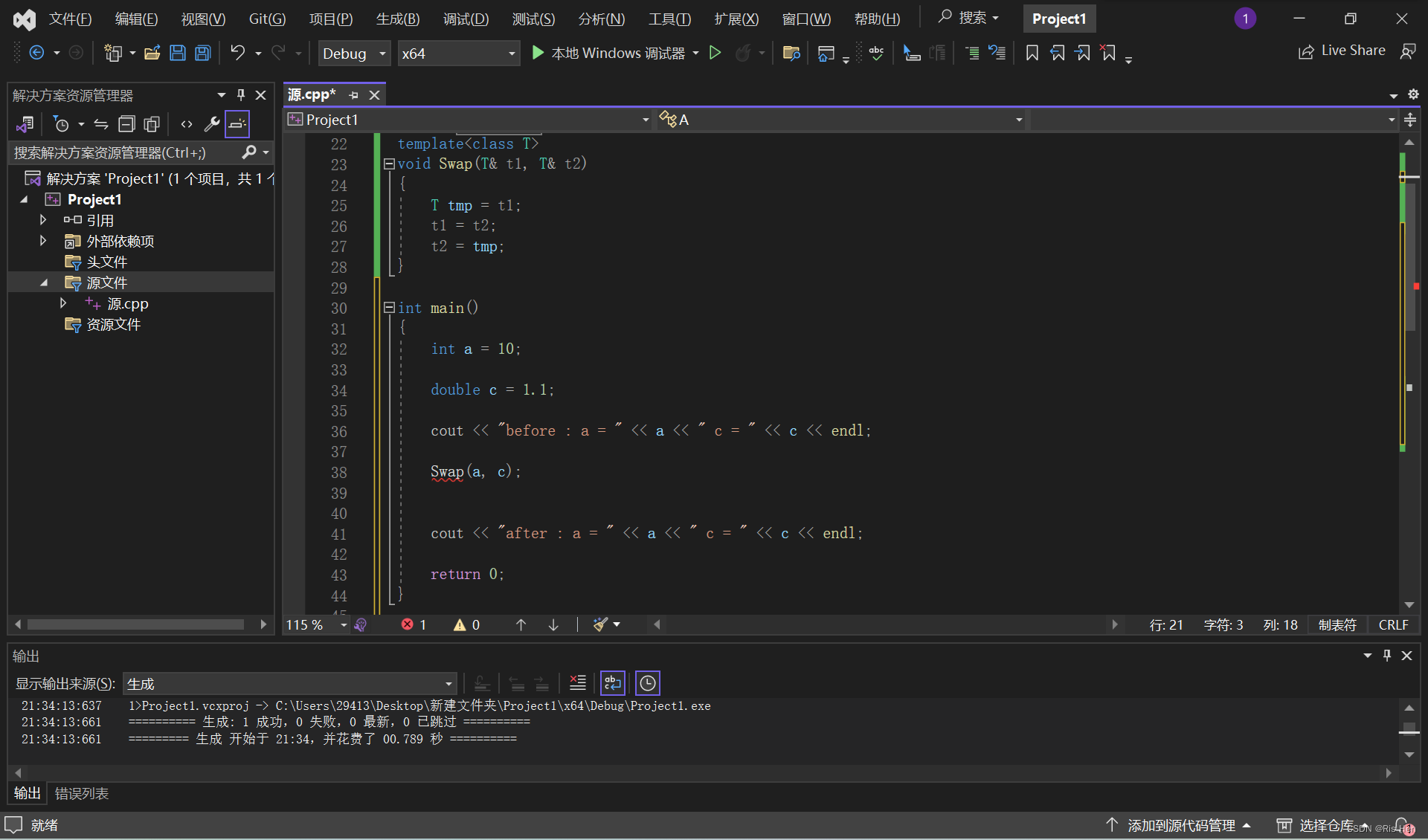Image resolution: width=1428 pixels, height=840 pixels.
Task: Click the Live Share button
Action: (1342, 51)
